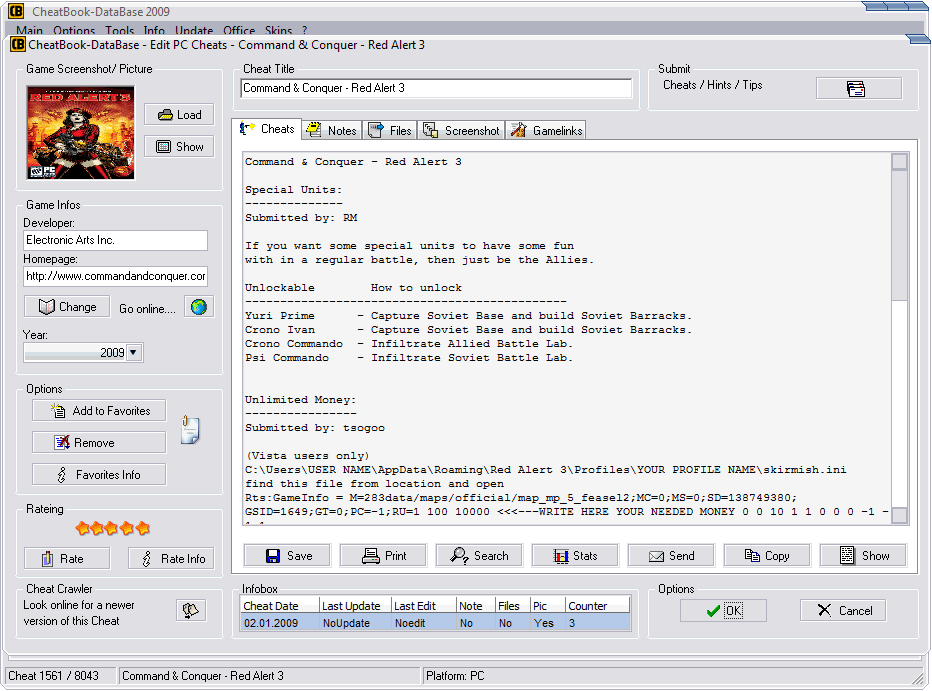The width and height of the screenshot is (932, 691).
Task: Click the Cheat Date column header
Action: click(x=280, y=605)
